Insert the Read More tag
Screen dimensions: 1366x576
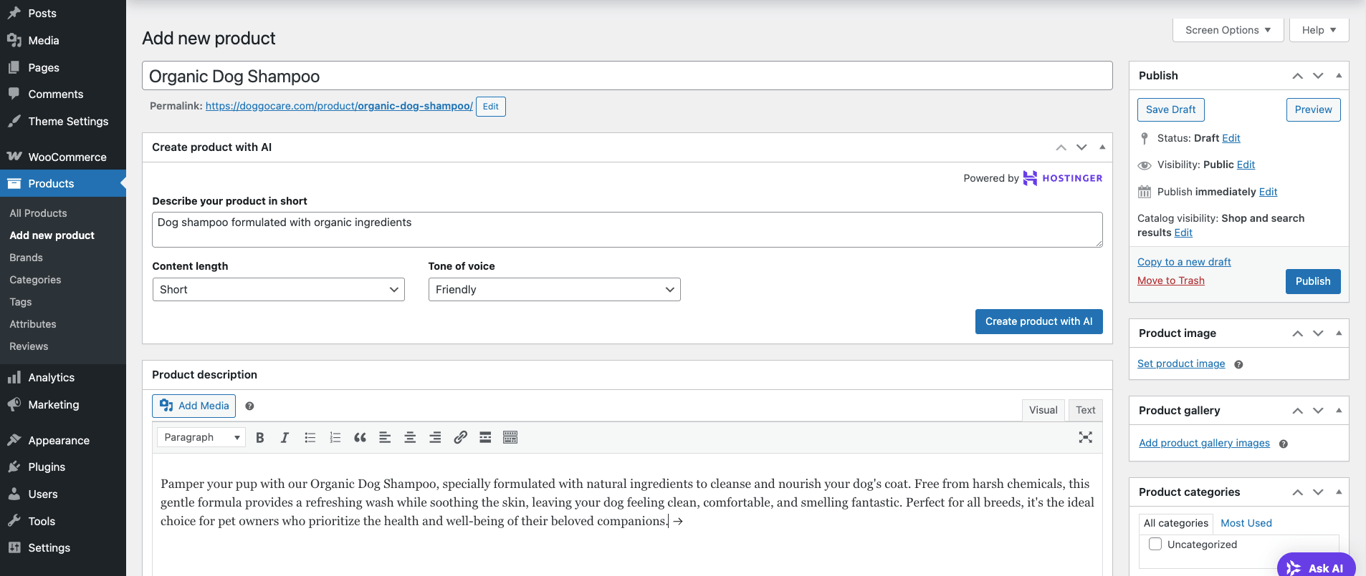485,437
